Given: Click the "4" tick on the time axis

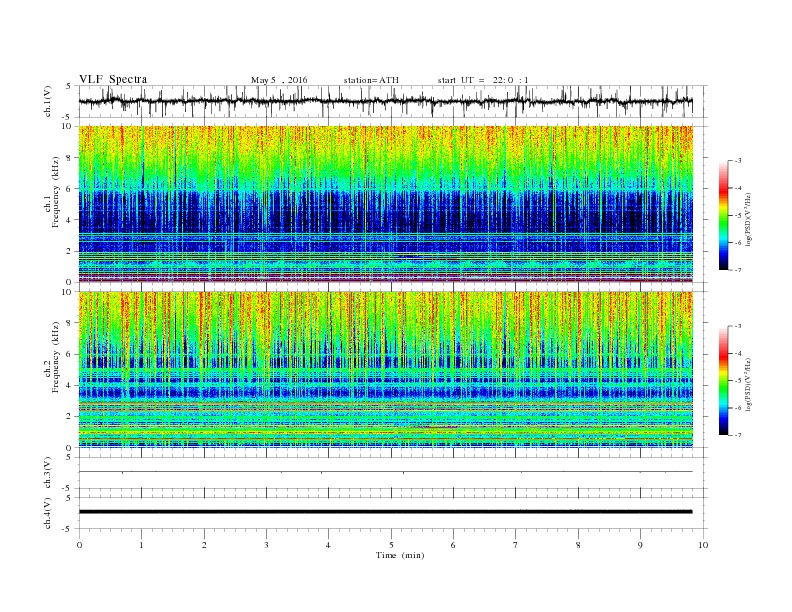Looking at the screenshot, I should pos(328,545).
